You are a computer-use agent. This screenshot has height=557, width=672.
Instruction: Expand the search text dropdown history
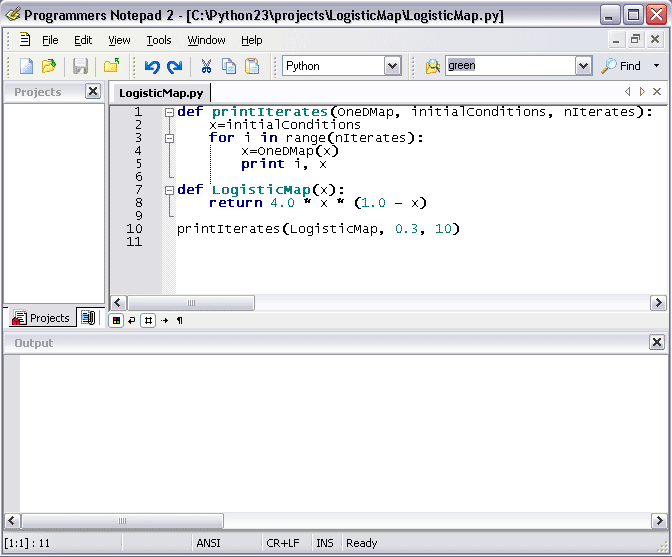coord(583,66)
